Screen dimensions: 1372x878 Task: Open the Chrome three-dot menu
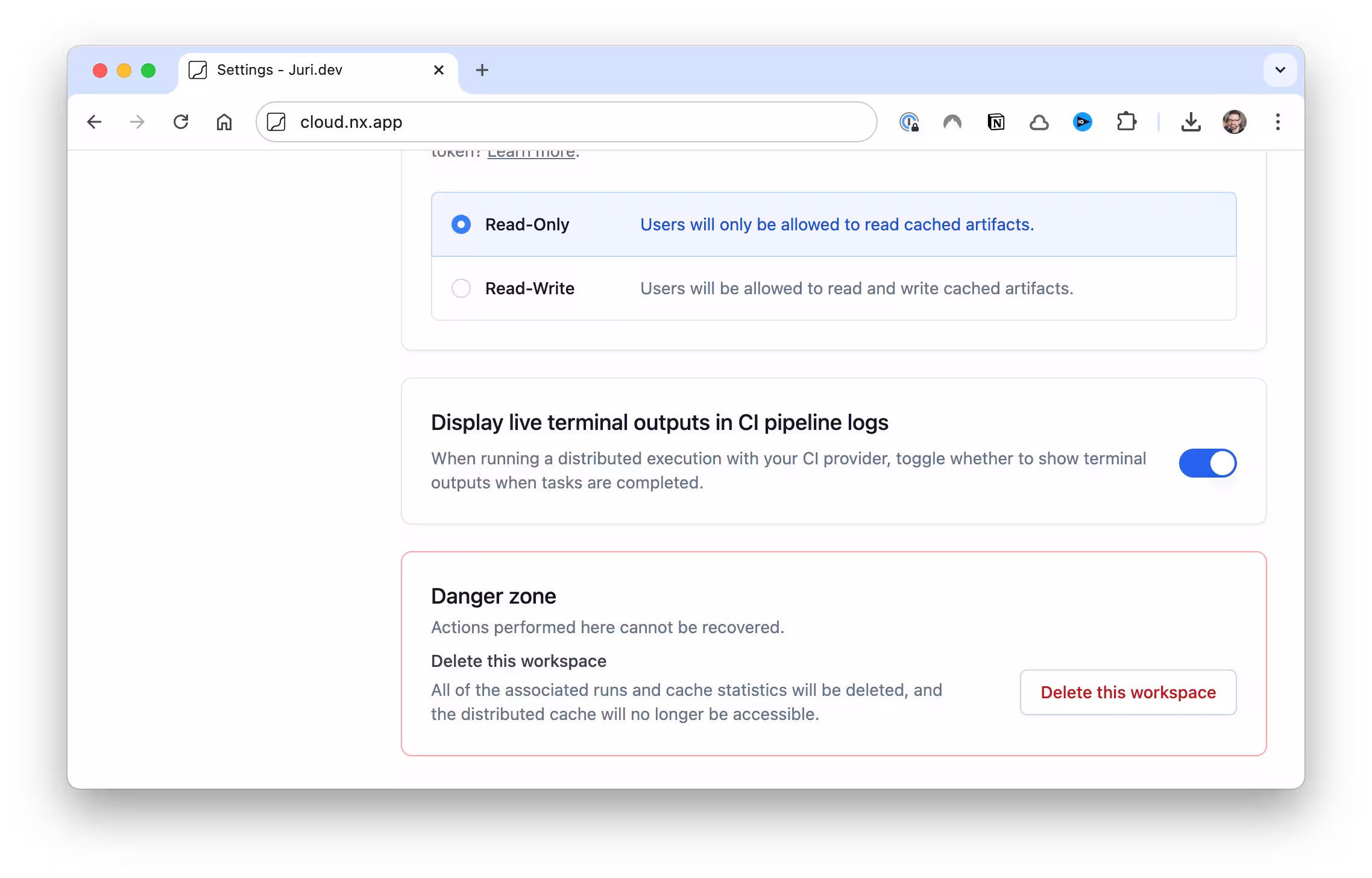(x=1277, y=122)
